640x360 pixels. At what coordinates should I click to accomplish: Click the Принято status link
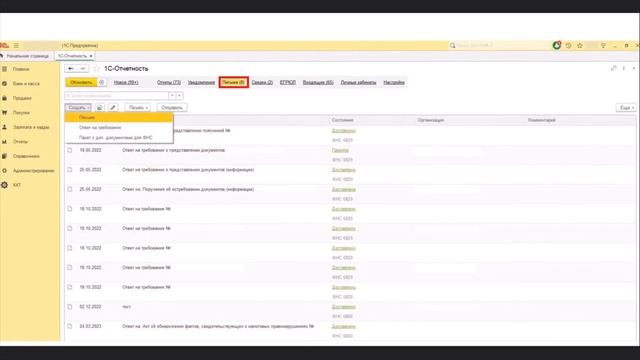tap(340, 150)
